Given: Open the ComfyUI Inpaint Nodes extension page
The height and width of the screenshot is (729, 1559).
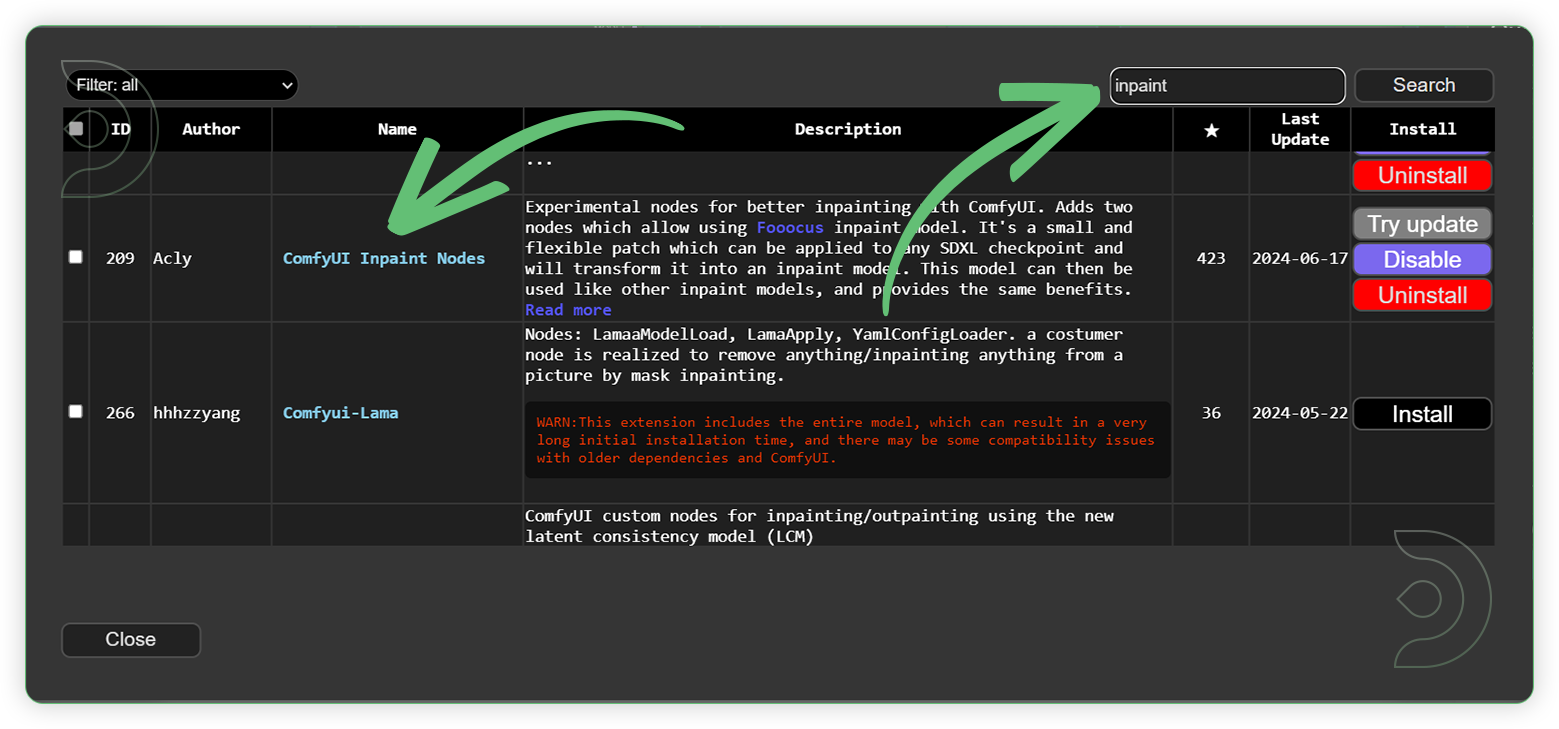Looking at the screenshot, I should point(385,258).
